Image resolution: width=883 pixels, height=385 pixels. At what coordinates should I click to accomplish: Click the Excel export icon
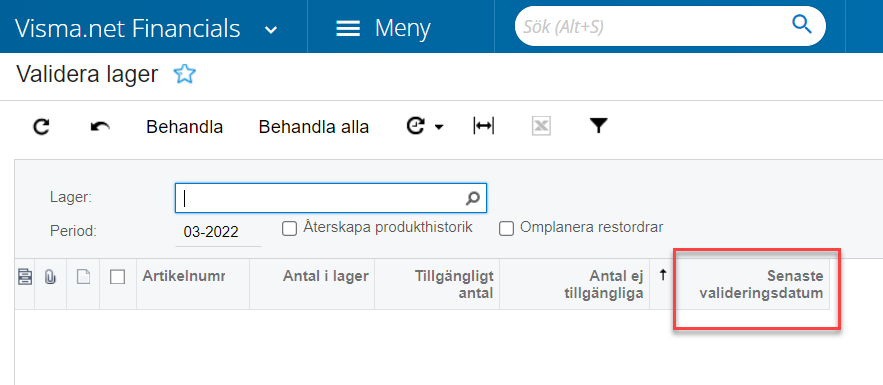click(541, 127)
